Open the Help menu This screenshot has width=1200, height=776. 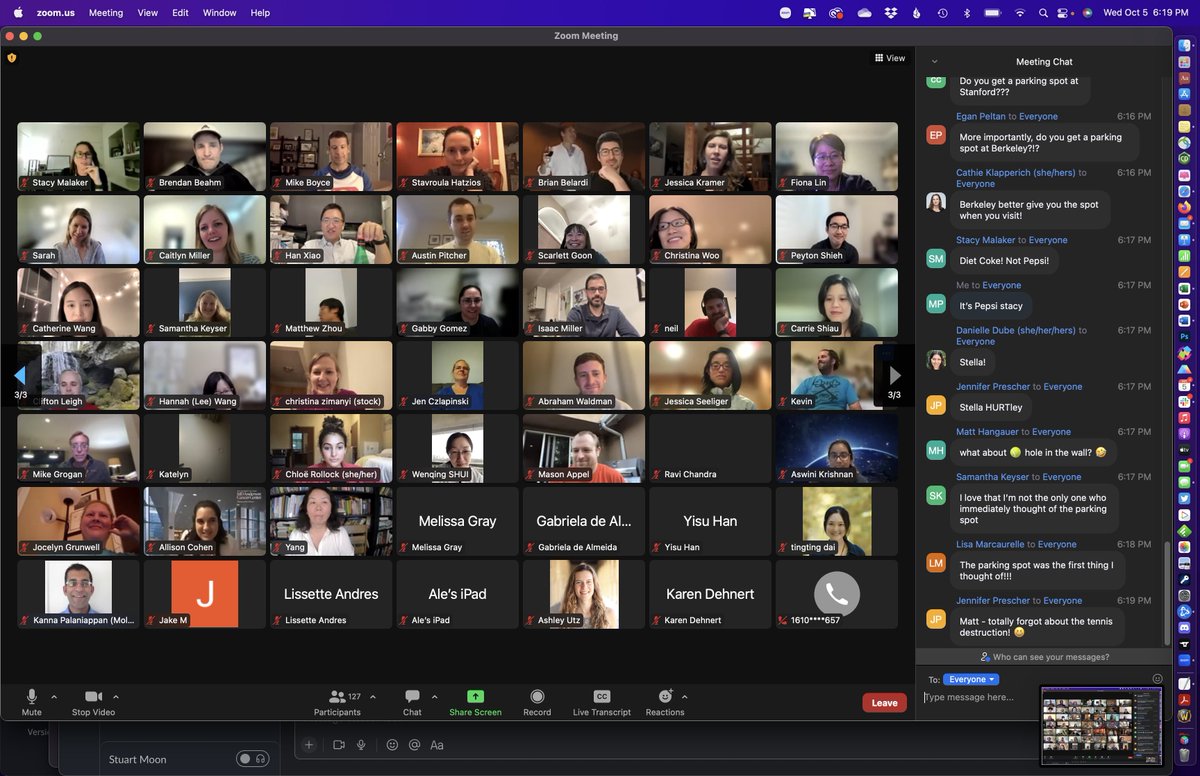[260, 13]
